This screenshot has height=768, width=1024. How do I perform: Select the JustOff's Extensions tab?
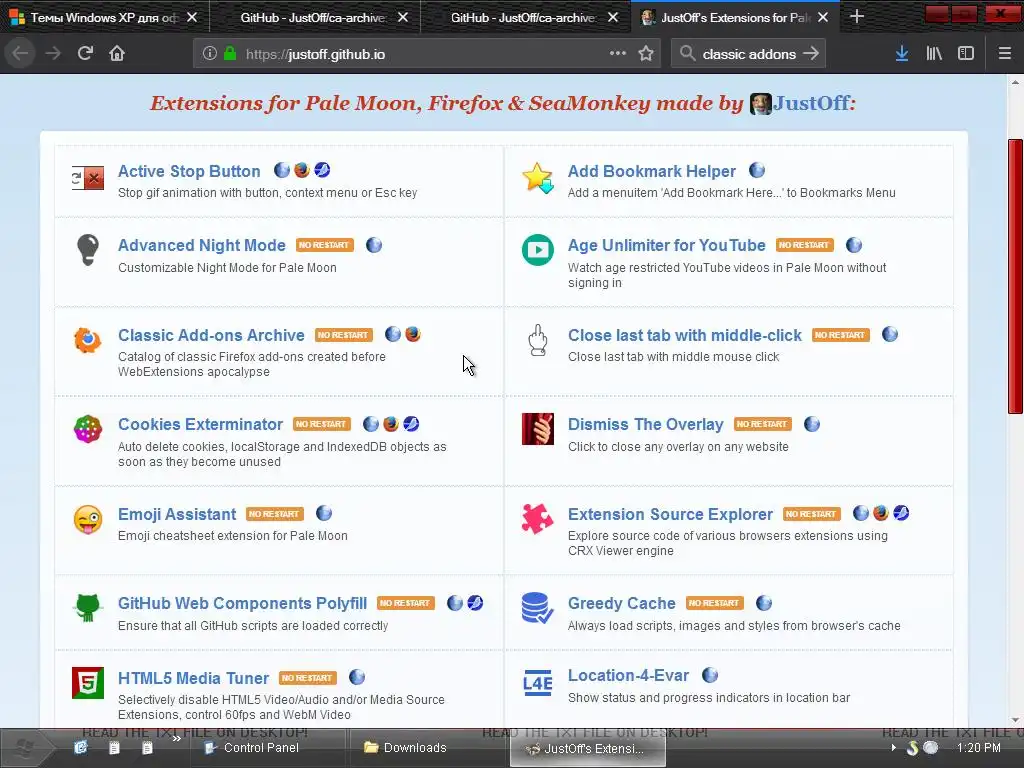coord(735,18)
